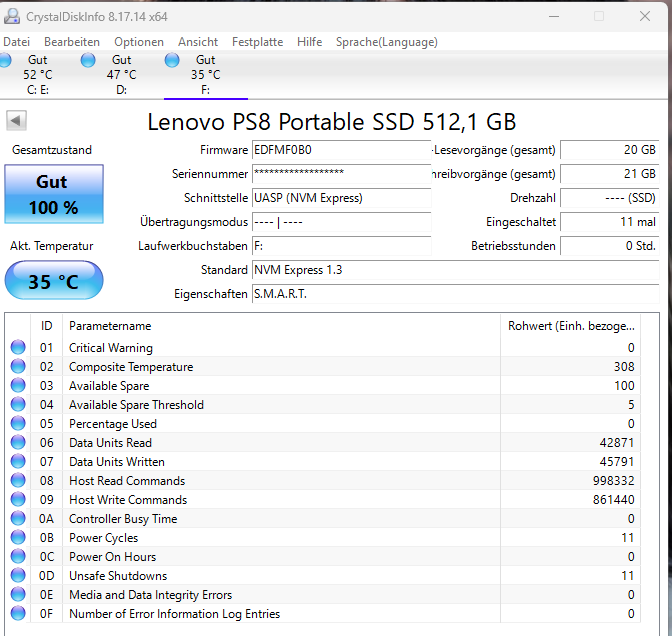Switch to the 47 °C D: disk tab
The width and height of the screenshot is (672, 636).
point(121,75)
